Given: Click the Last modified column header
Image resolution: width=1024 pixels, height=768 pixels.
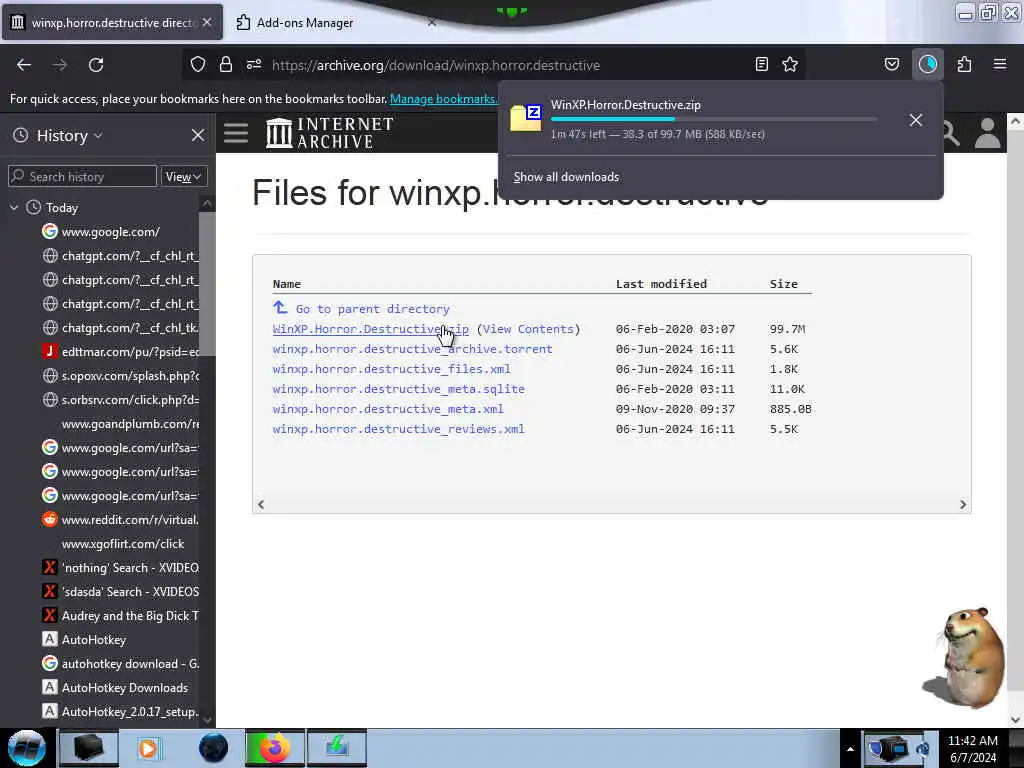Looking at the screenshot, I should point(661,284).
